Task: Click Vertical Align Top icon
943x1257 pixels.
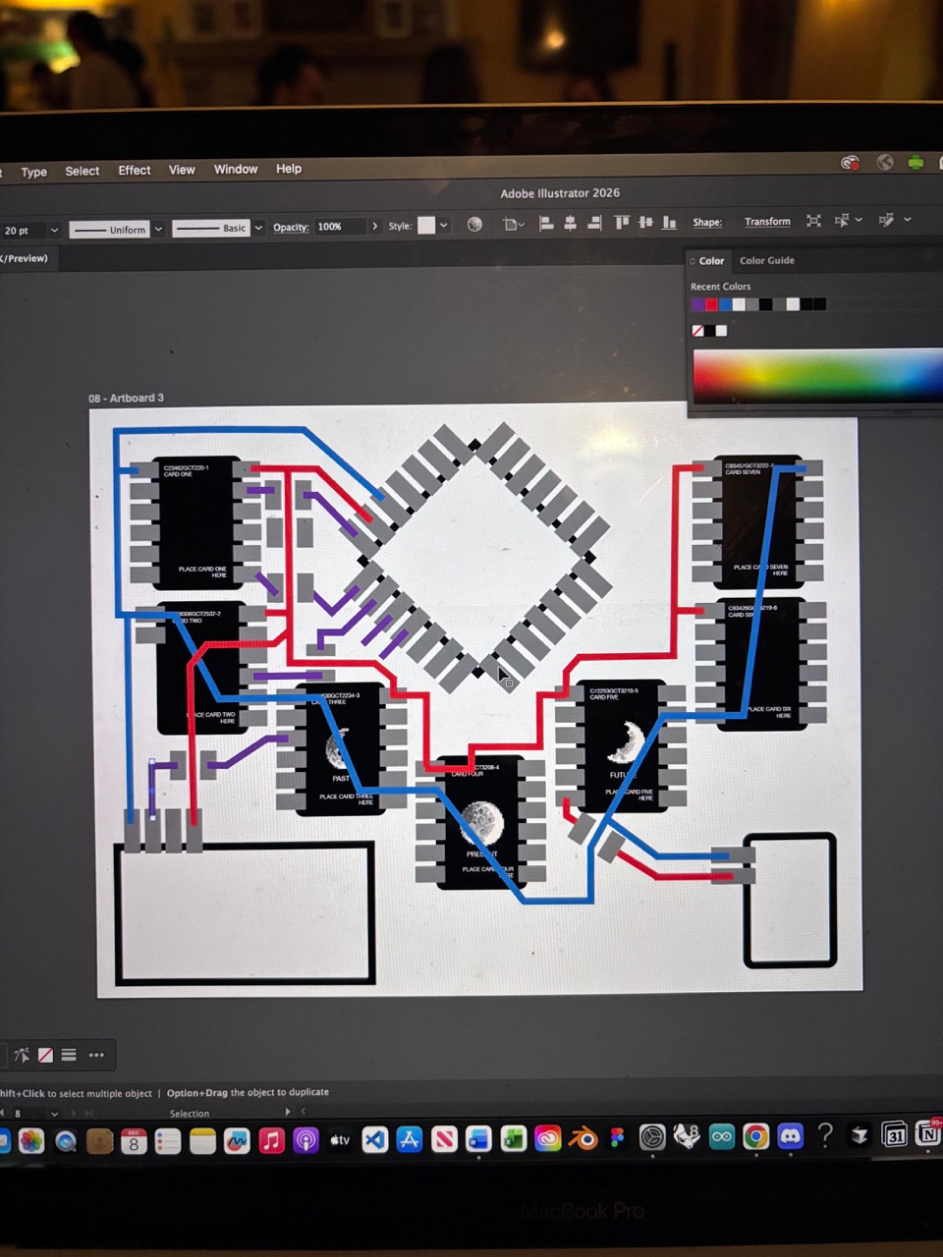Action: pyautogui.click(x=622, y=222)
